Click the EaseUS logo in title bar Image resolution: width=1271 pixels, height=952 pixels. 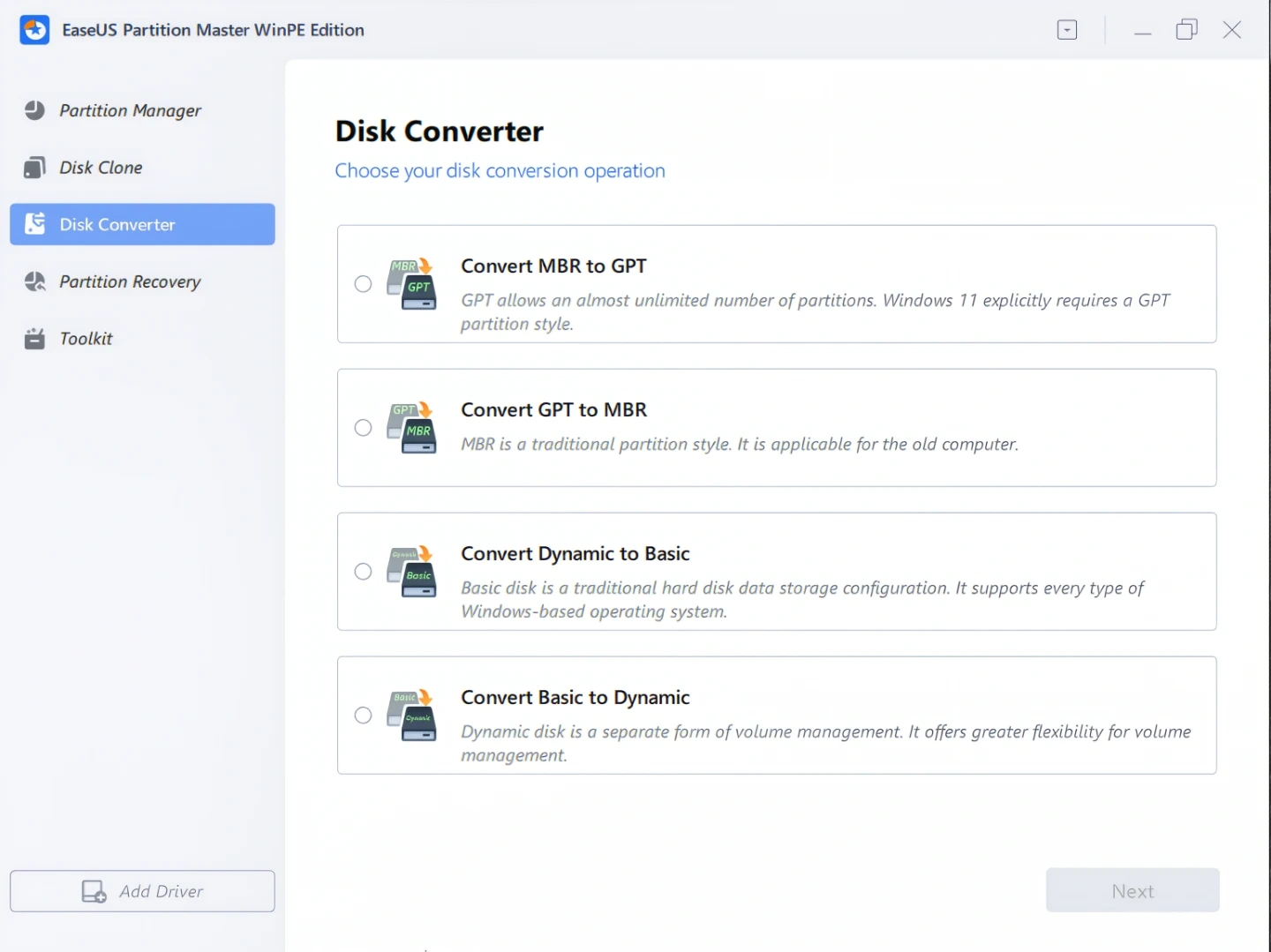(x=34, y=30)
